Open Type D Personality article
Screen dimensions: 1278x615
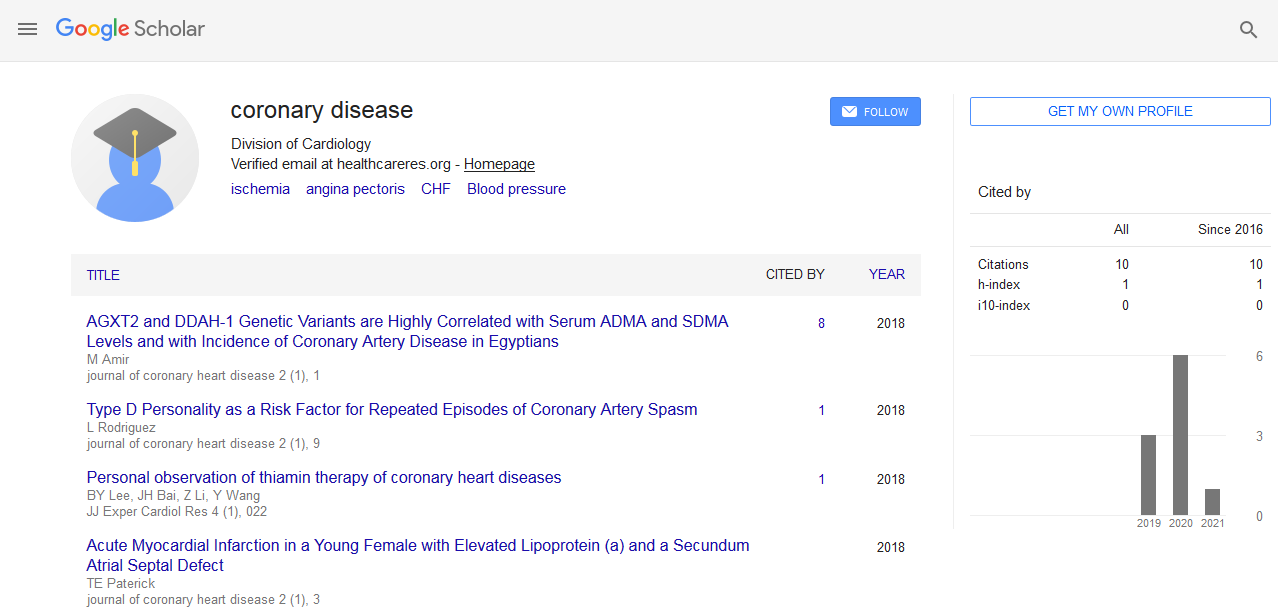tap(392, 409)
